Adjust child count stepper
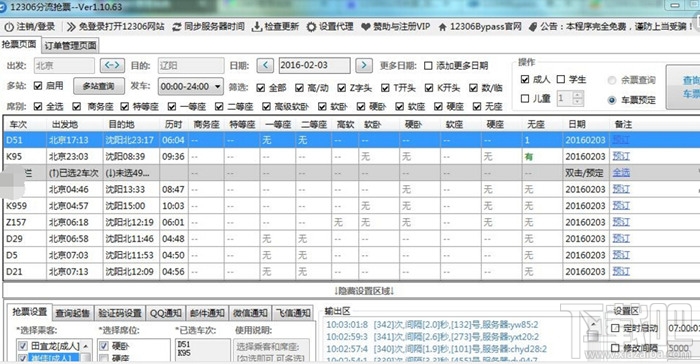Viewport: 700px width, 364px height. click(x=578, y=98)
